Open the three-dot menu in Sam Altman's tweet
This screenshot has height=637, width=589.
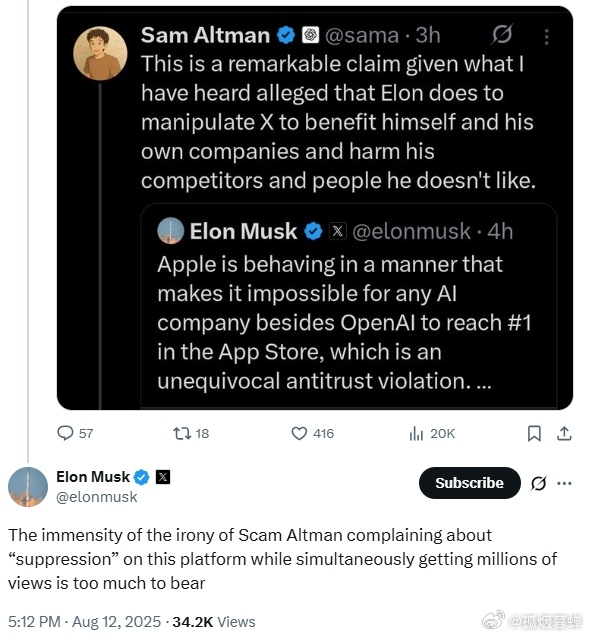(547, 37)
